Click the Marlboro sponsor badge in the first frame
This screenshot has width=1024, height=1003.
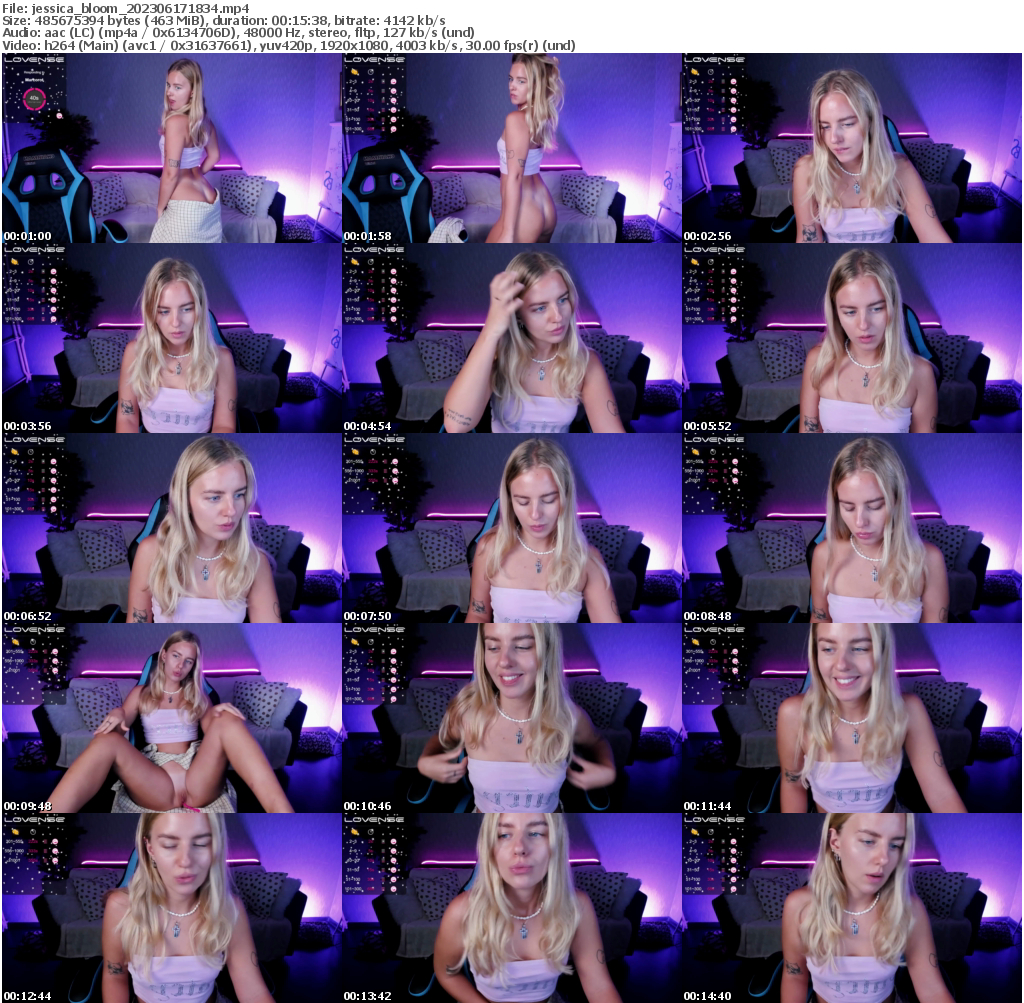[33, 79]
